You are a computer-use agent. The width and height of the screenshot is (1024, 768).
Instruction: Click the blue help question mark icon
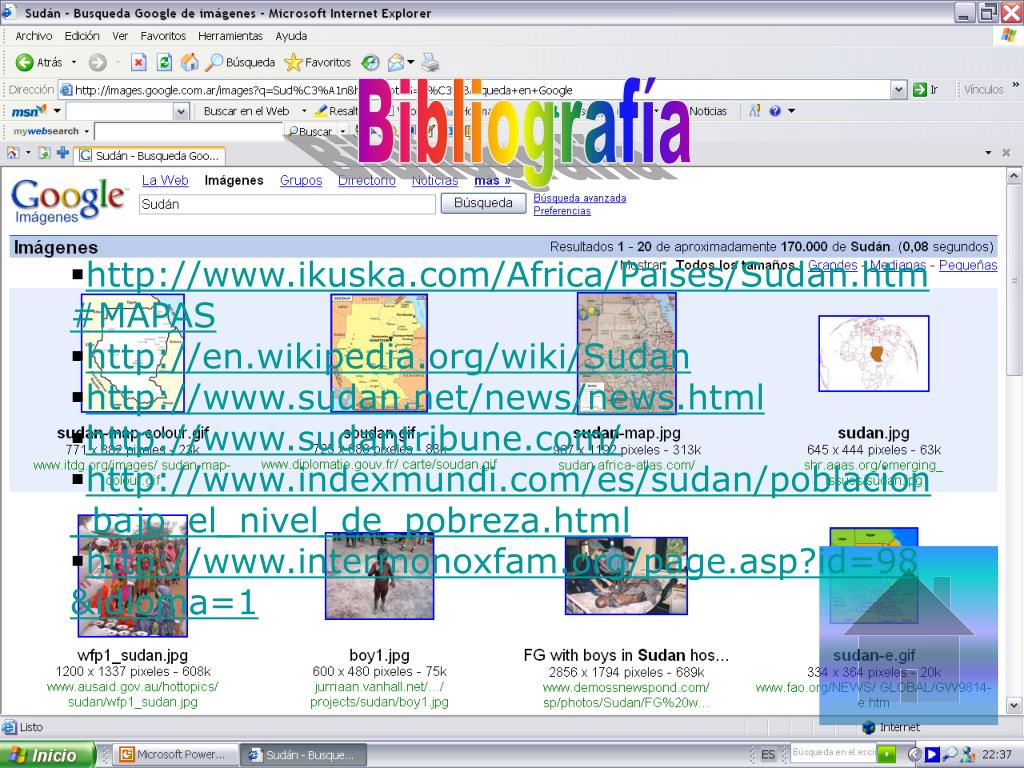(775, 111)
